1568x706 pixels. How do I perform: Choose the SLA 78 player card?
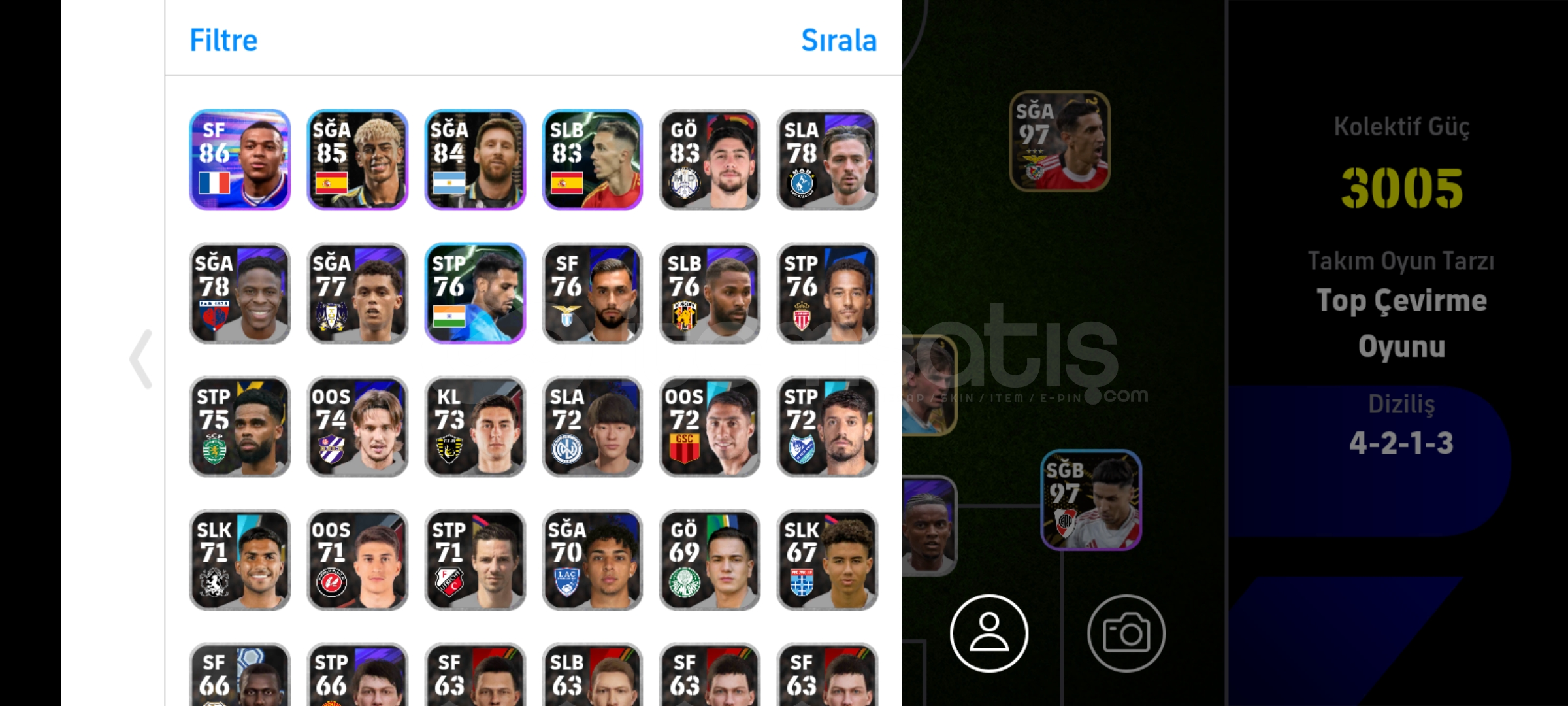click(827, 160)
